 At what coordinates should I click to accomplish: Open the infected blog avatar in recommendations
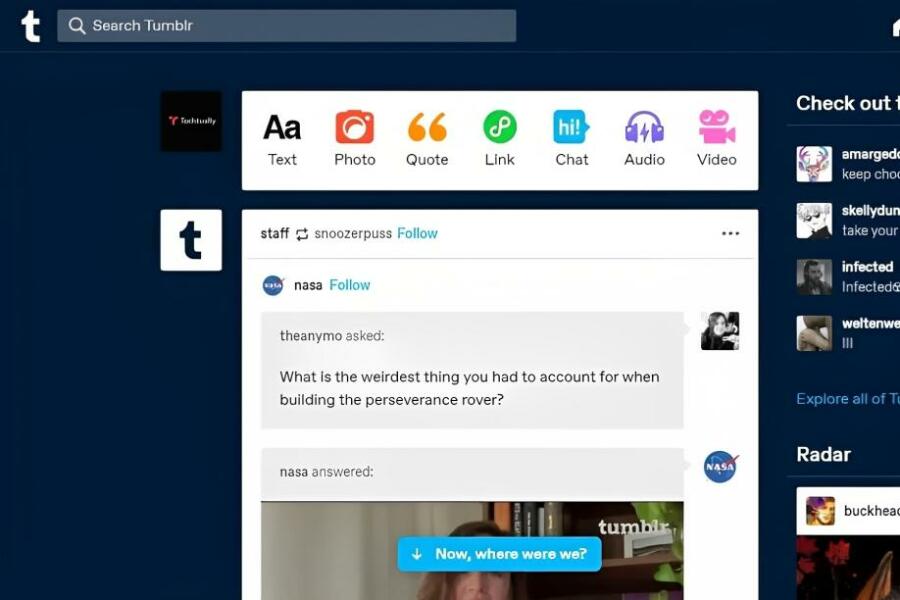[814, 277]
